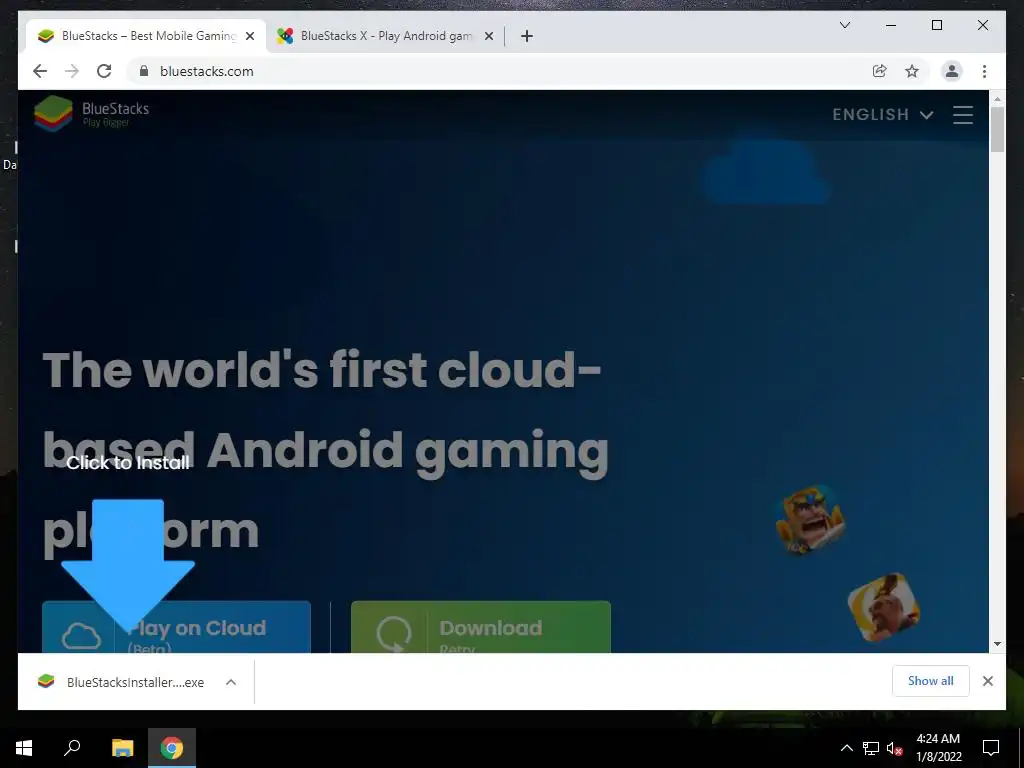Screen dimensions: 1024x768
Task: Open the tab search chevron in the title bar
Action: [x=844, y=25]
